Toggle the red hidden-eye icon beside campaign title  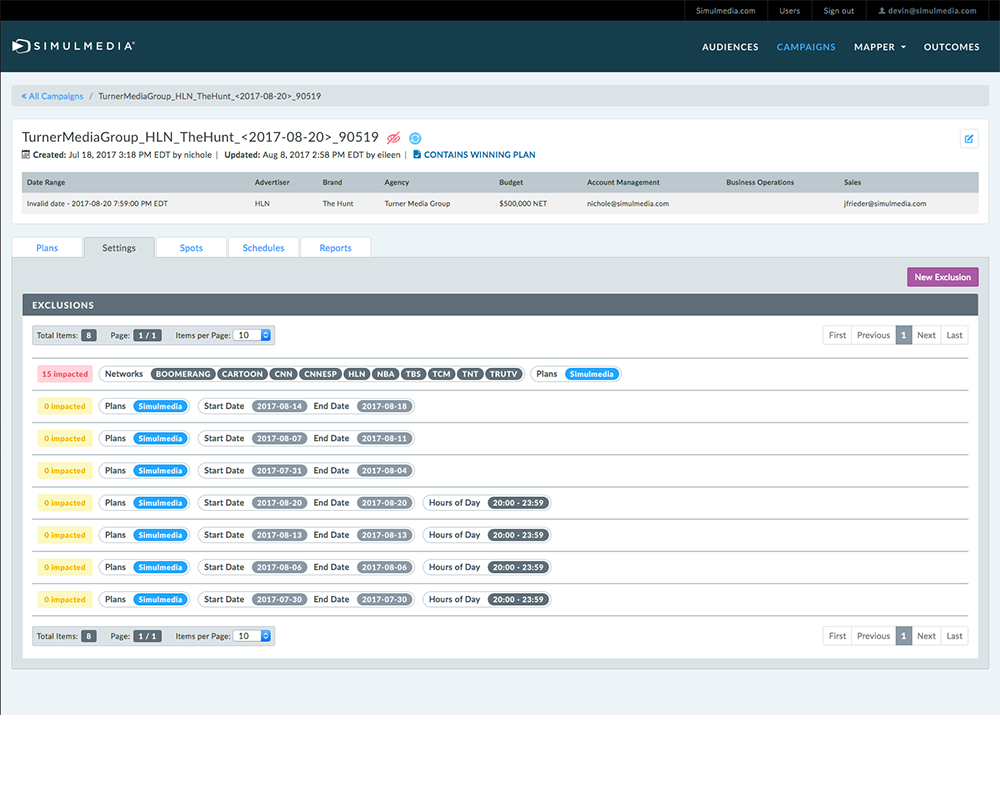[x=393, y=138]
